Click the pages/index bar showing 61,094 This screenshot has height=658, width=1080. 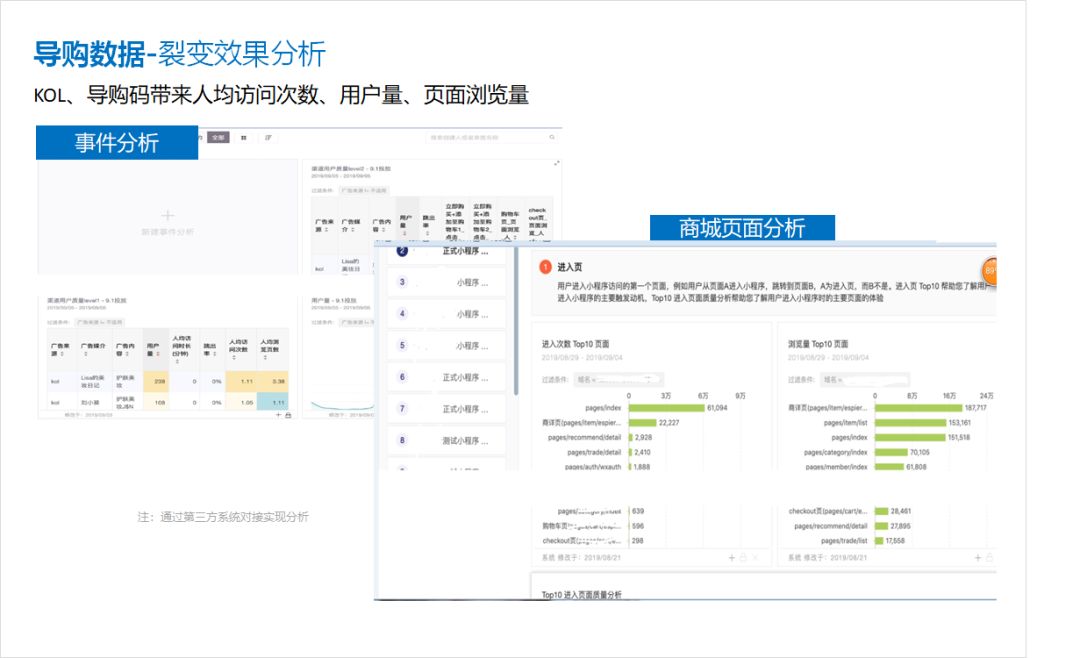[665, 408]
